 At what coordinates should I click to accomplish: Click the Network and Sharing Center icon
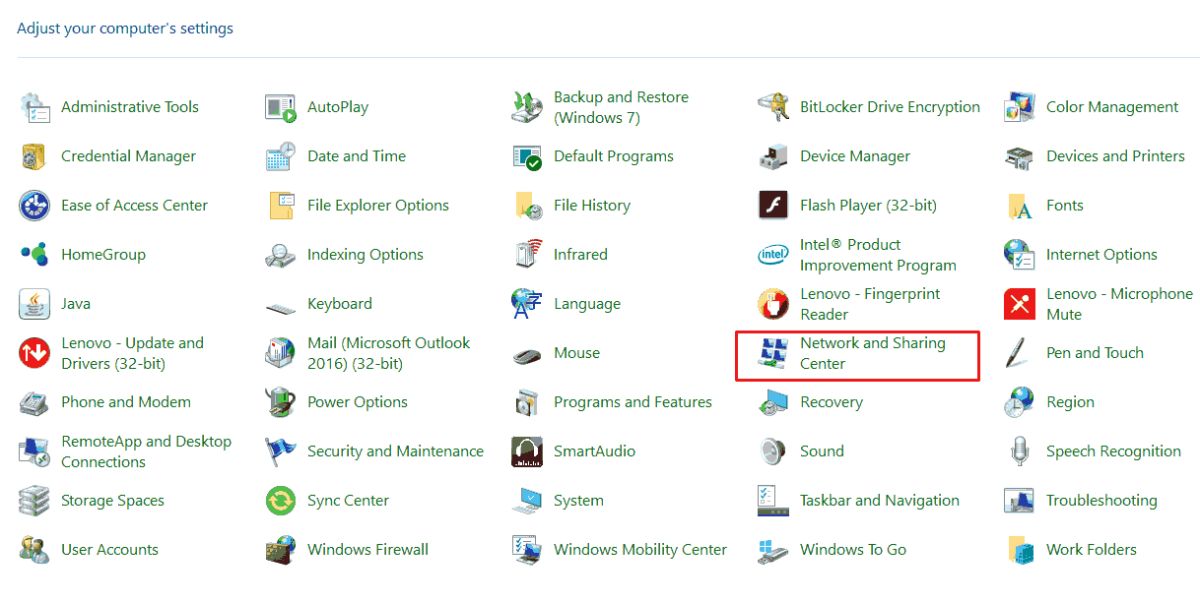(x=773, y=354)
